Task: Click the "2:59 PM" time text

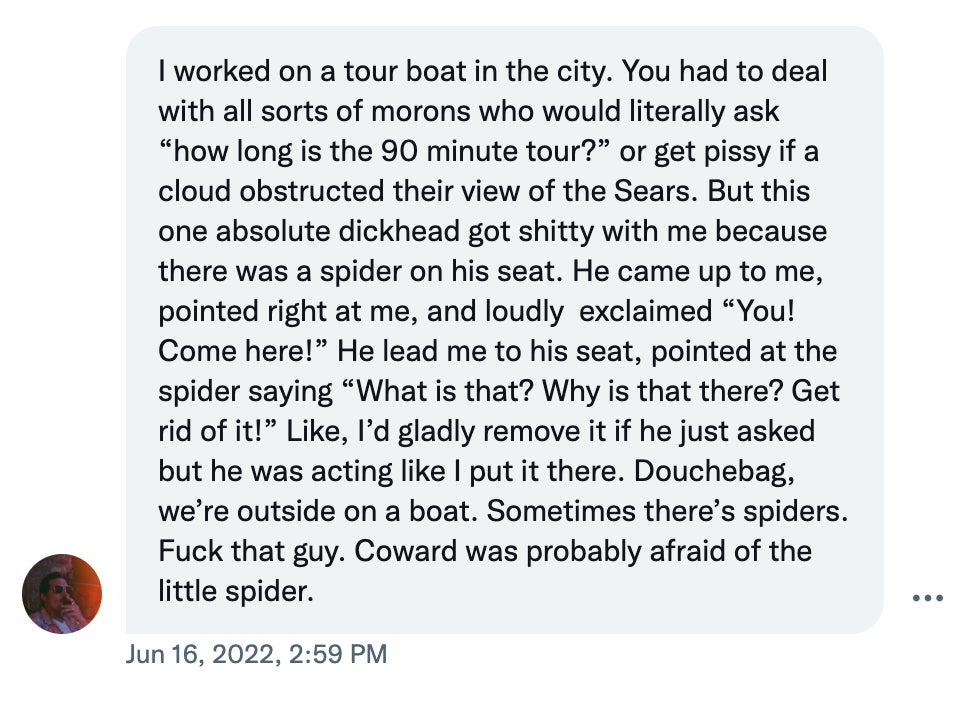Action: (x=337, y=655)
